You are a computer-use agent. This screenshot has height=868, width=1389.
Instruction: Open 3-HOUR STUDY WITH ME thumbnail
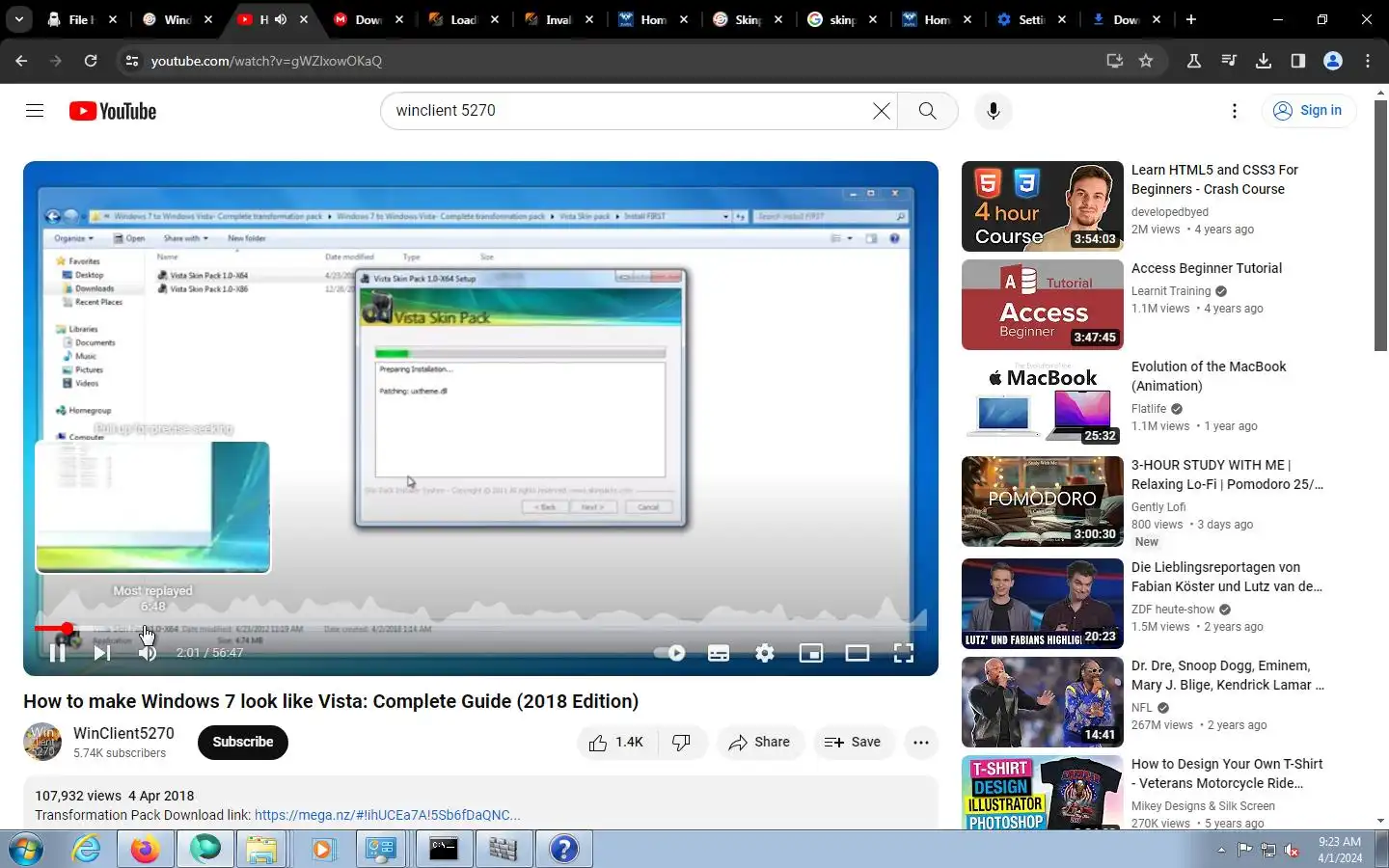(x=1042, y=502)
